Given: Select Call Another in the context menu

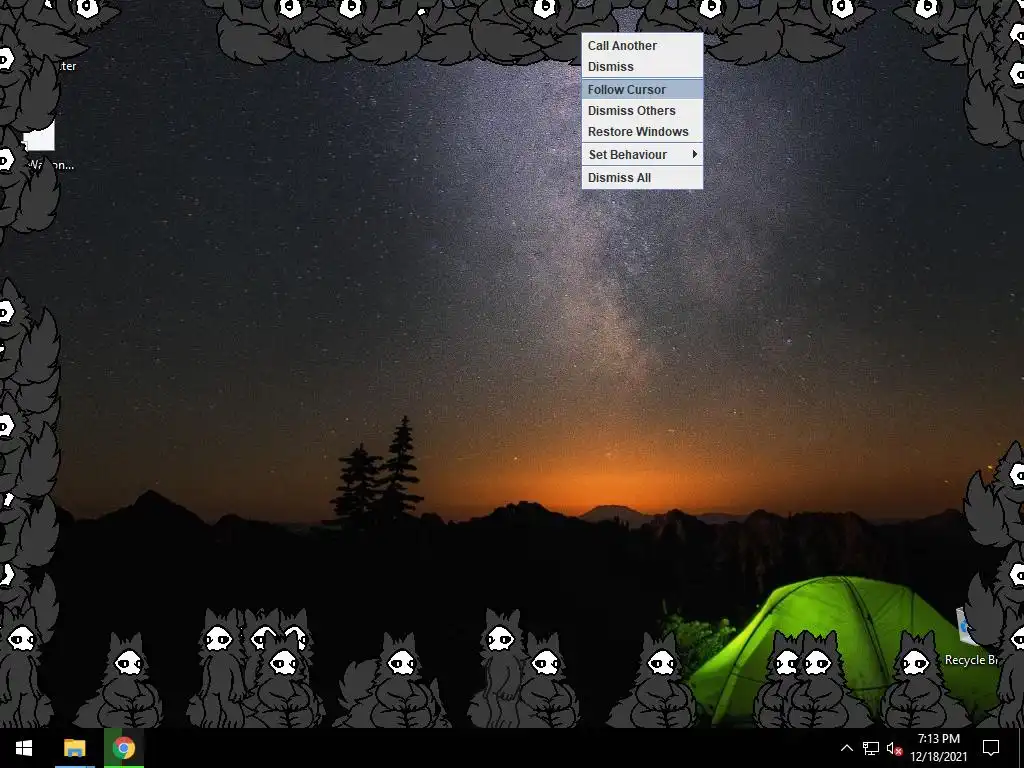Looking at the screenshot, I should click(642, 46).
